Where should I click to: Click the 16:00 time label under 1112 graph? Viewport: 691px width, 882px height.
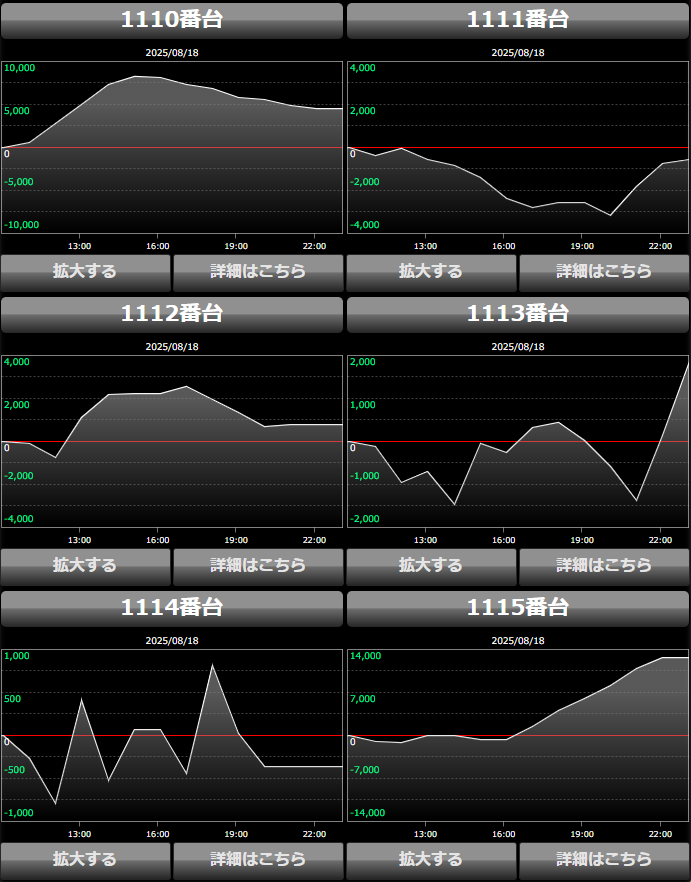158,541
